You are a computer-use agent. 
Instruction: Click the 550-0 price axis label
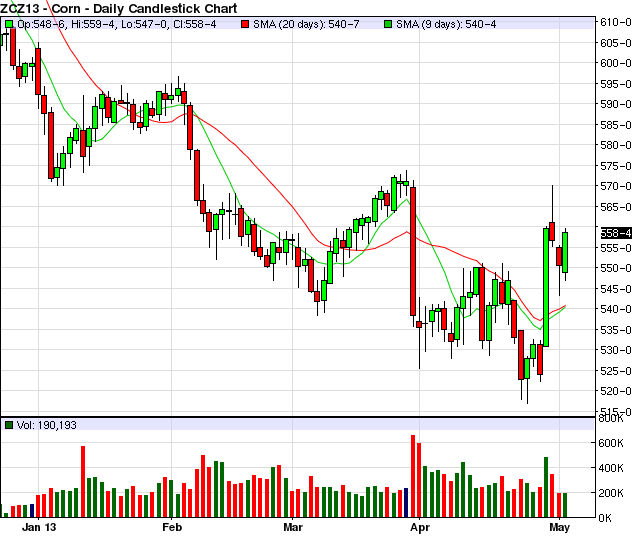coord(616,268)
